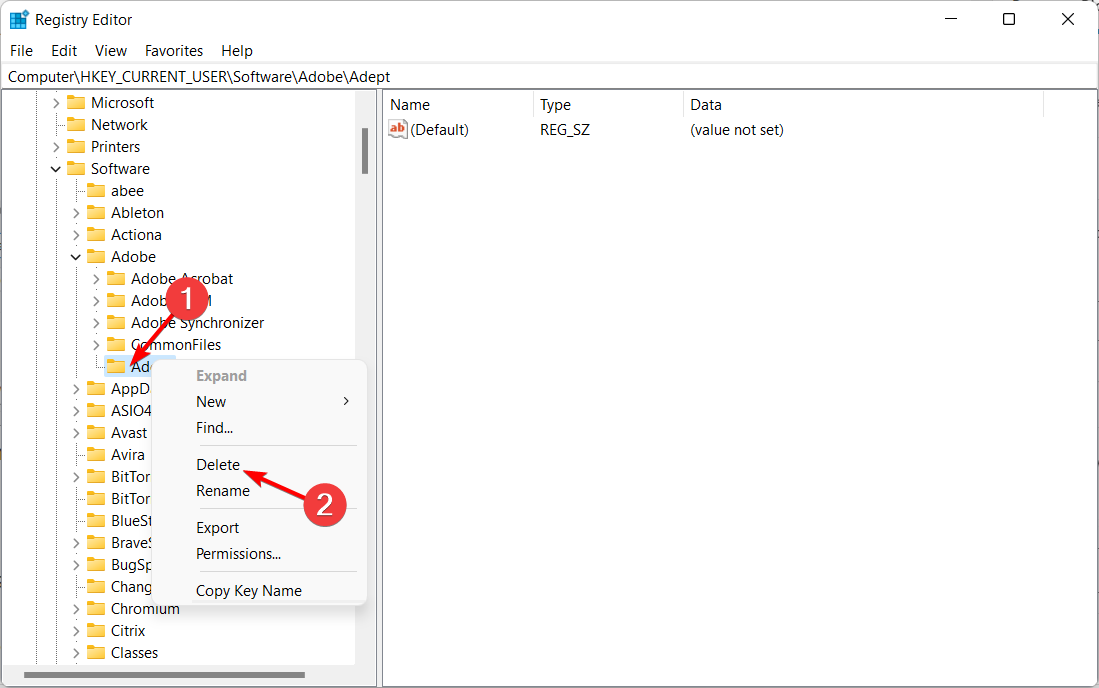Click the Adobe Acrobat folder icon

tap(116, 279)
